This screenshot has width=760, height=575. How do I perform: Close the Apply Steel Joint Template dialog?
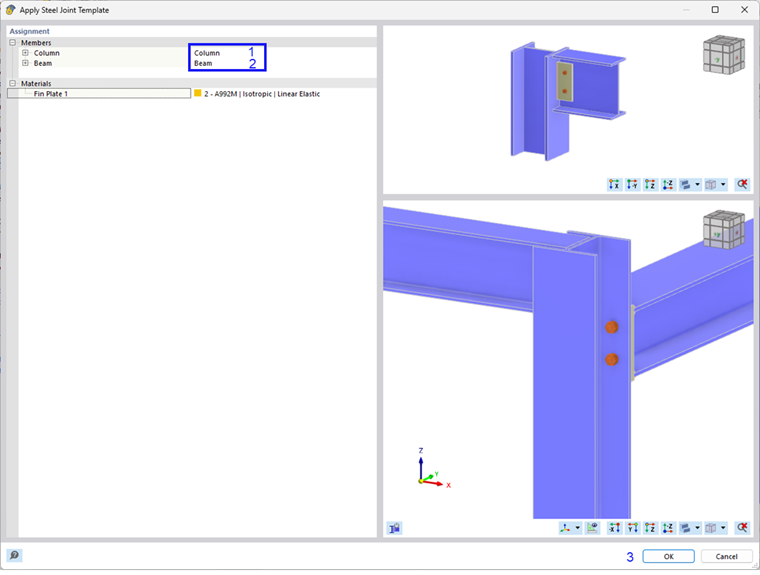(x=744, y=10)
